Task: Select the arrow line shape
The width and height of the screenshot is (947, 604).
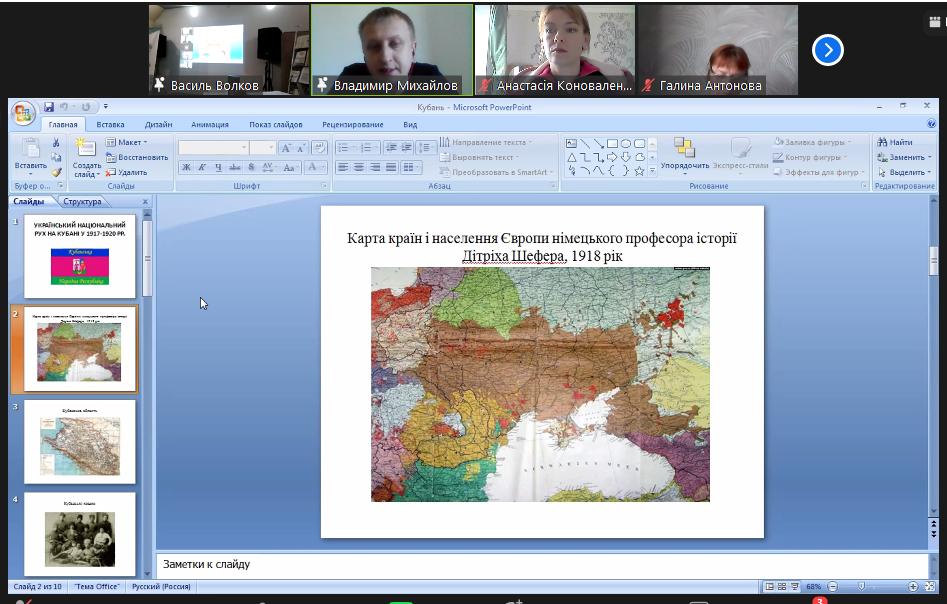Action: pos(599,143)
